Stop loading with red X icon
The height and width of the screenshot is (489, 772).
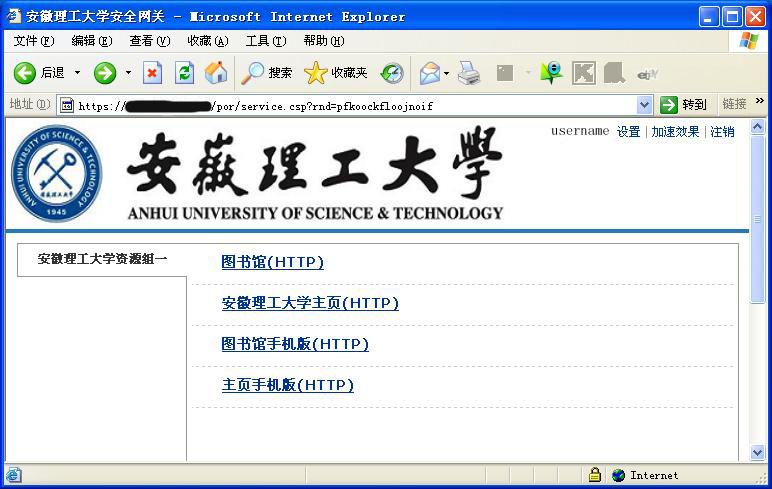152,73
